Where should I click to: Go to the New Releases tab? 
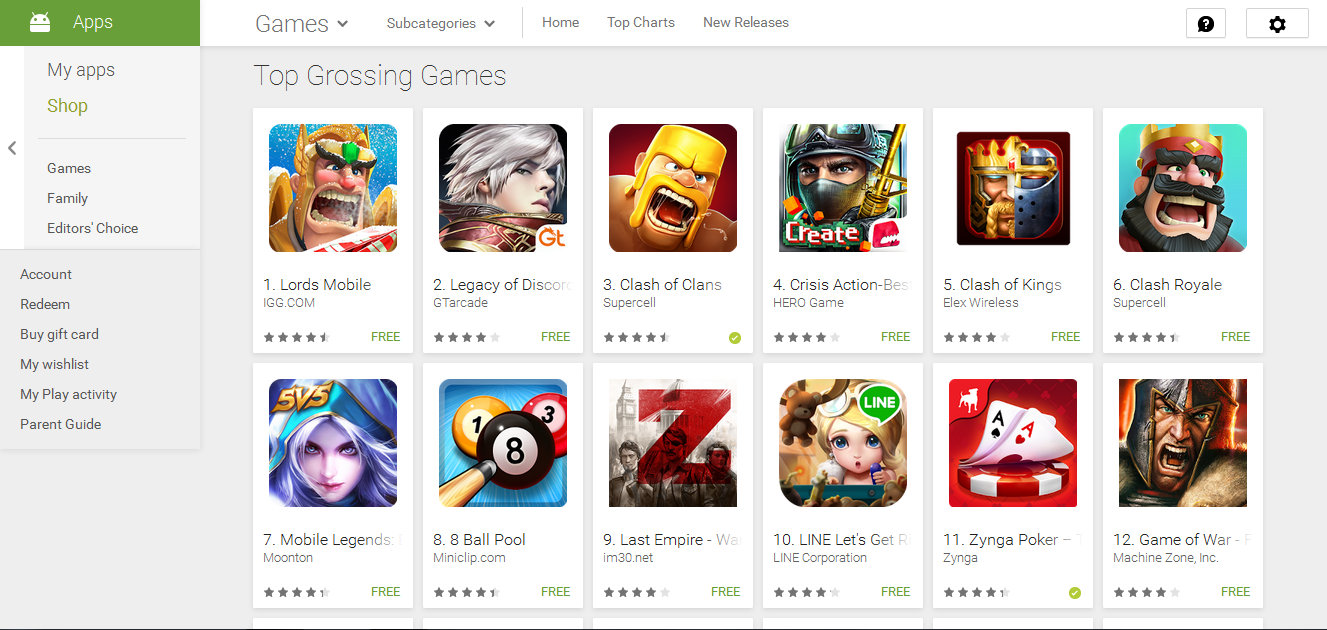[x=746, y=22]
